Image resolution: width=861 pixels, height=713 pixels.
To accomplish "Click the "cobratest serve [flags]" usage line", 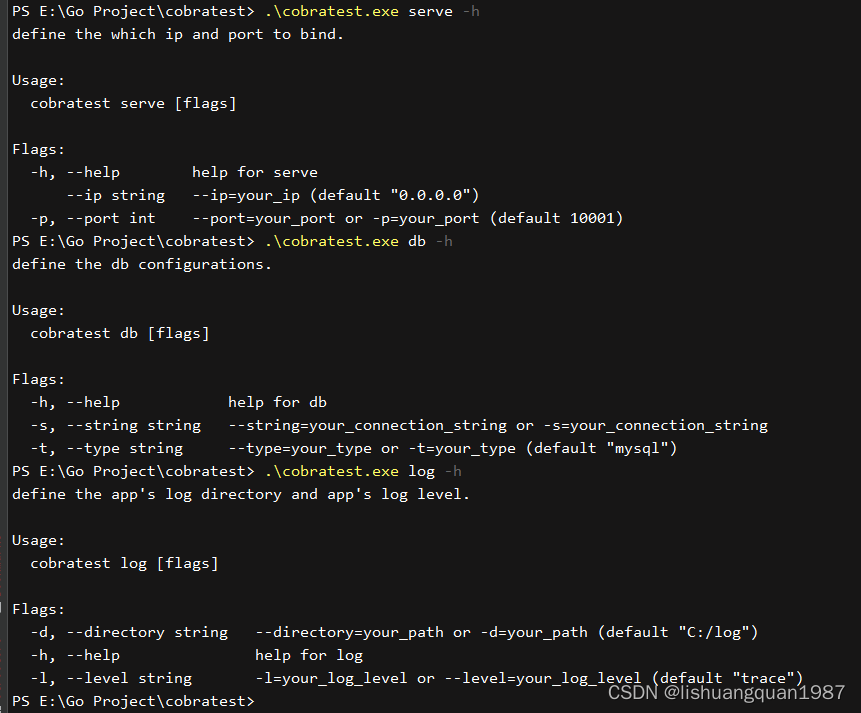I will click(x=133, y=103).
